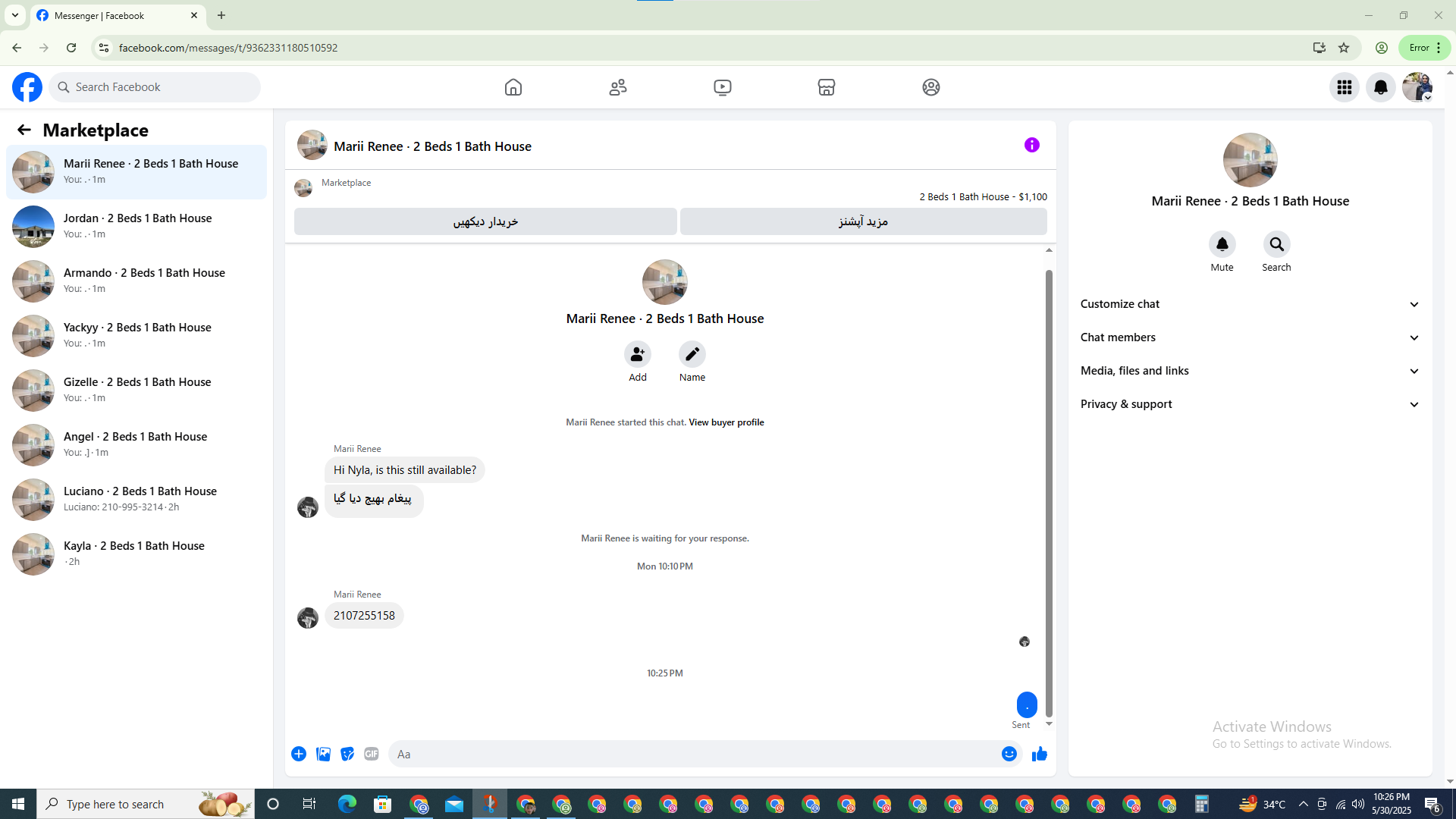Click the 2107255158 message bubble
Viewport: 1456px width, 819px height.
(x=364, y=616)
